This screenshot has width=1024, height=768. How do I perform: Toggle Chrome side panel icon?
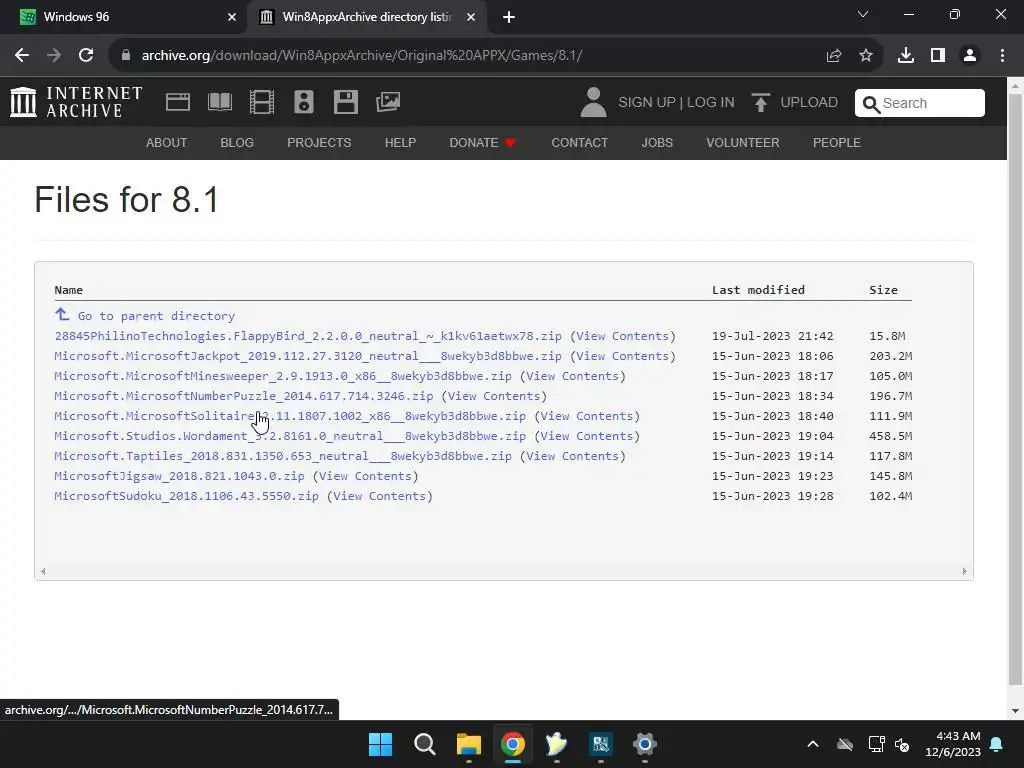point(938,56)
